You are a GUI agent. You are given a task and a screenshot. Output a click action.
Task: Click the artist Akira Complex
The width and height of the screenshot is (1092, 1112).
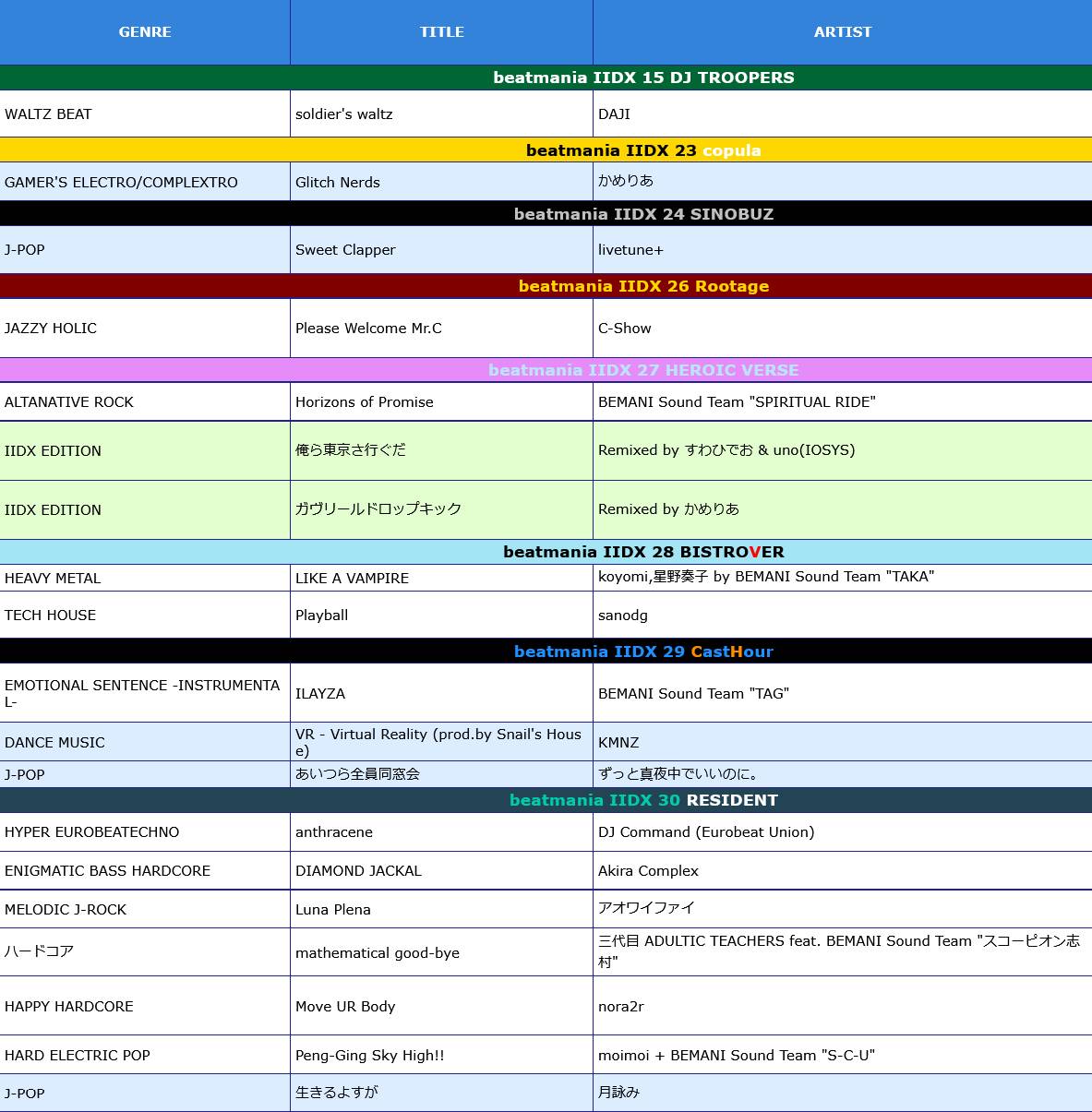[x=648, y=871]
